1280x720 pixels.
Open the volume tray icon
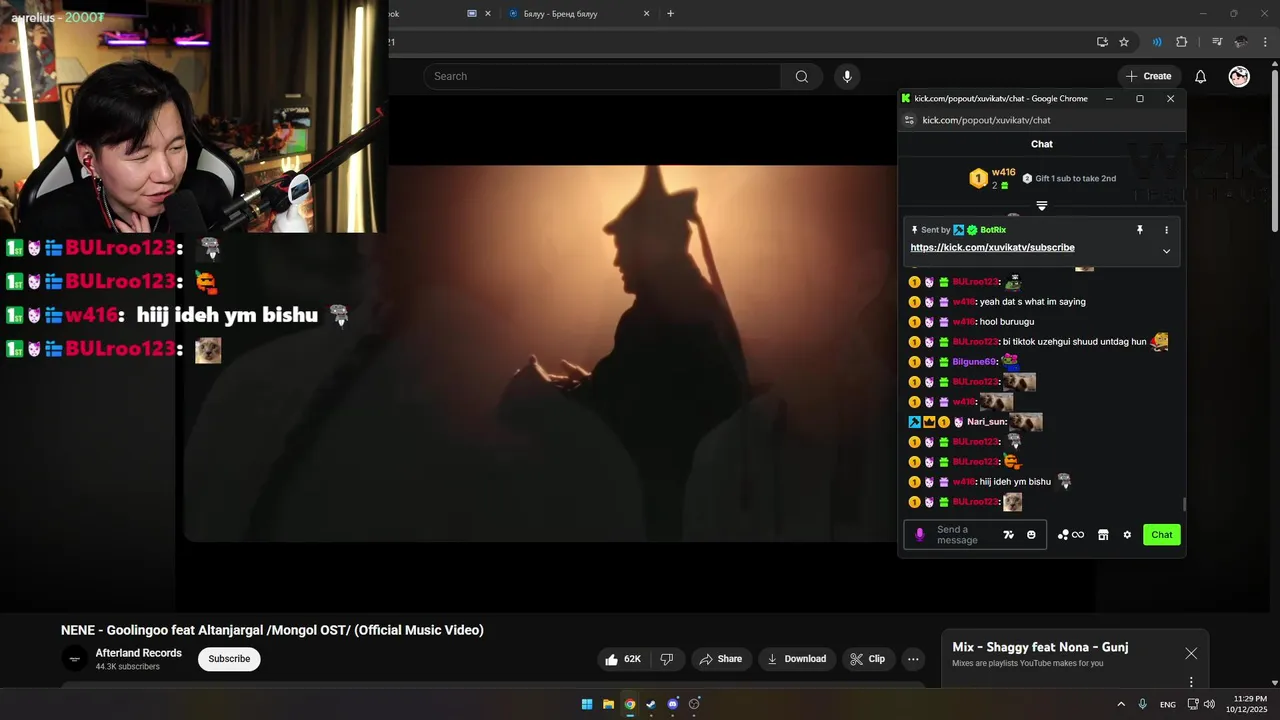point(1209,704)
